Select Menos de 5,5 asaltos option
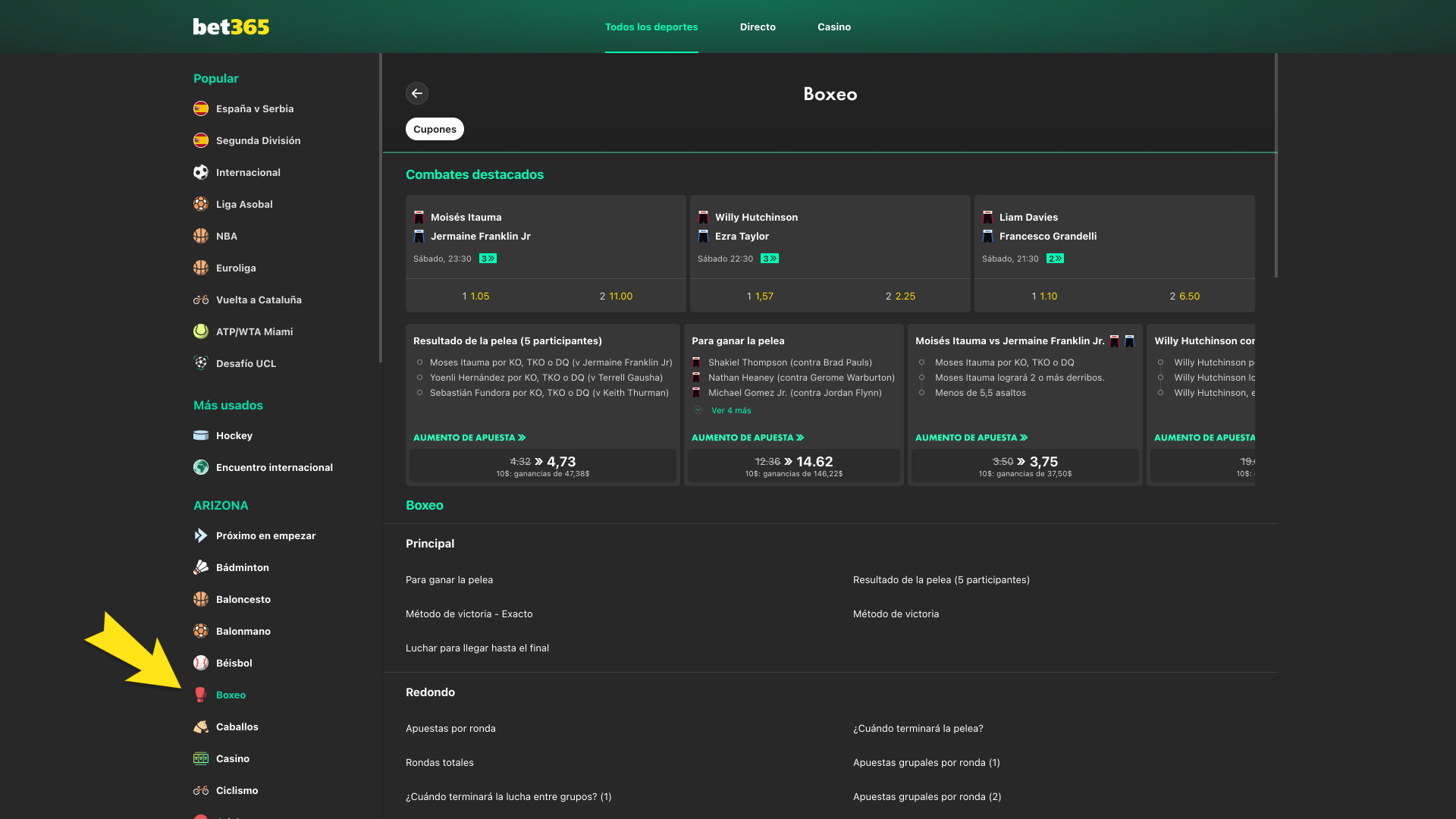 (x=980, y=393)
